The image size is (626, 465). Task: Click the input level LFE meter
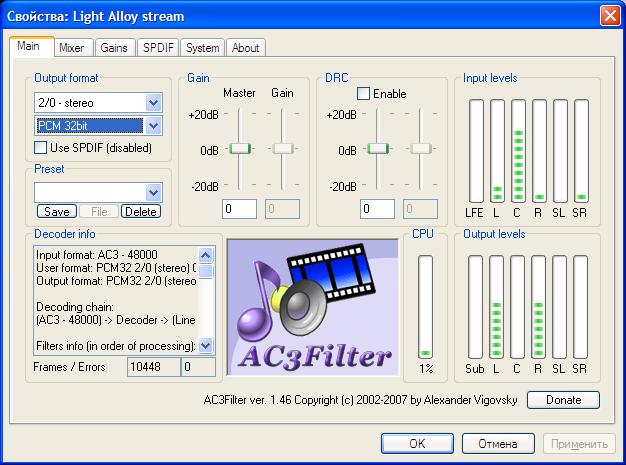pos(476,151)
